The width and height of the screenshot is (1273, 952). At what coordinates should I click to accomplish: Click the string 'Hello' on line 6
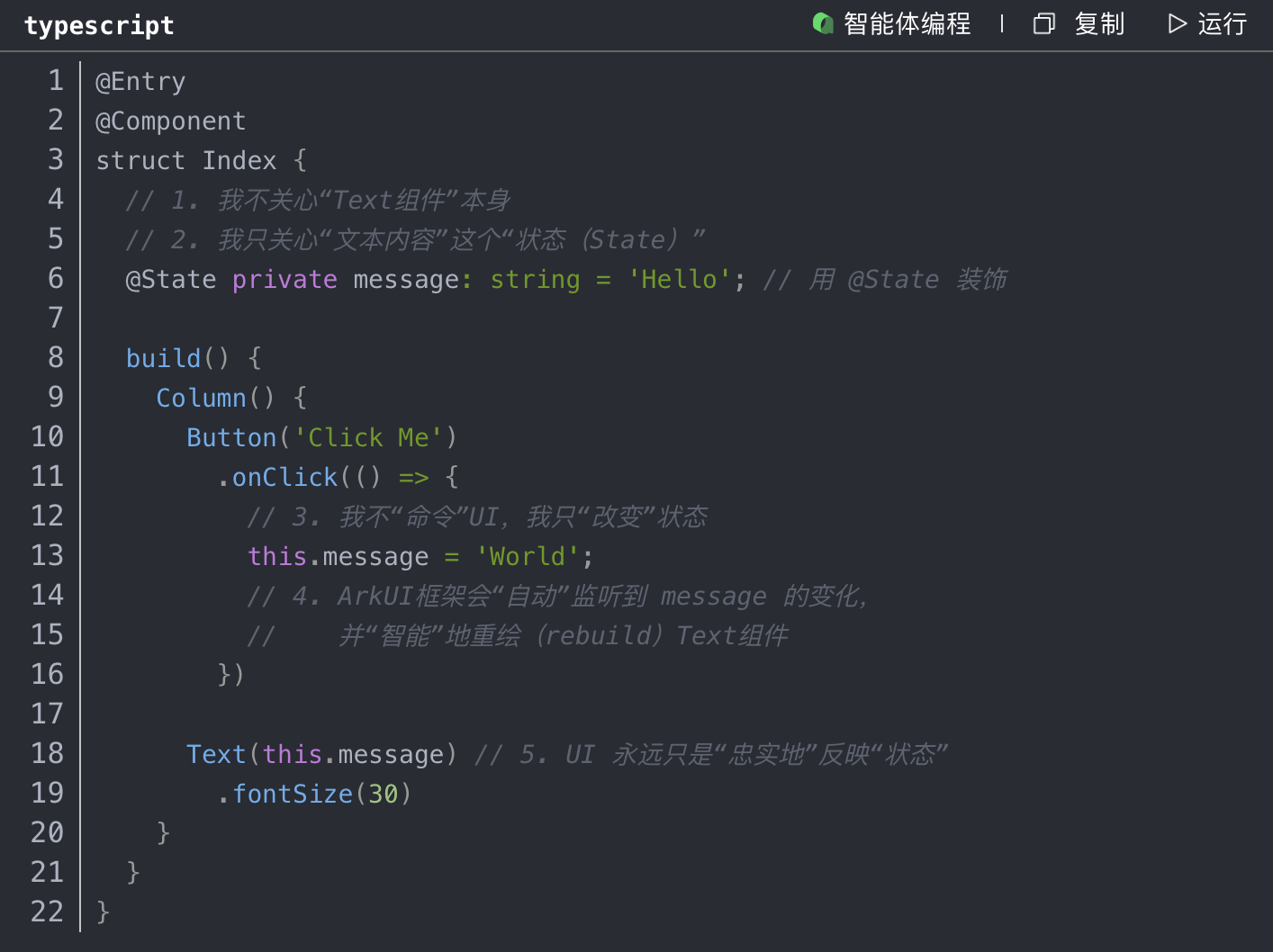(x=681, y=279)
